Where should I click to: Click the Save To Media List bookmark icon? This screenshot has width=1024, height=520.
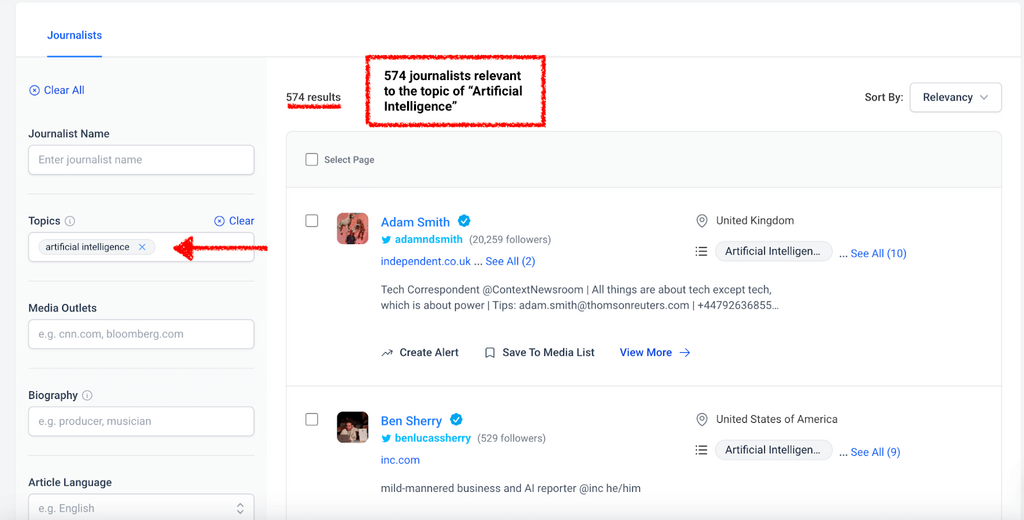click(490, 353)
